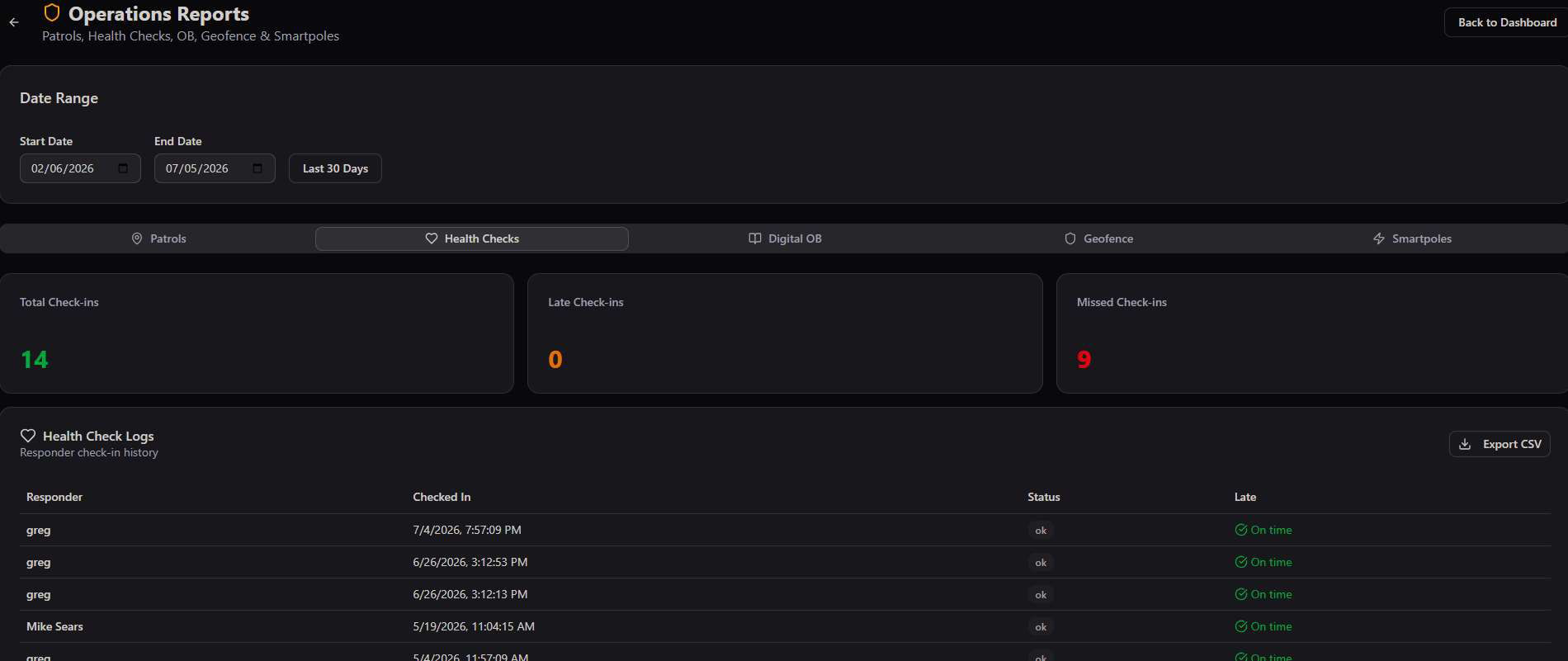Open the Smartpoles tab
The height and width of the screenshot is (661, 1568).
tap(1412, 238)
